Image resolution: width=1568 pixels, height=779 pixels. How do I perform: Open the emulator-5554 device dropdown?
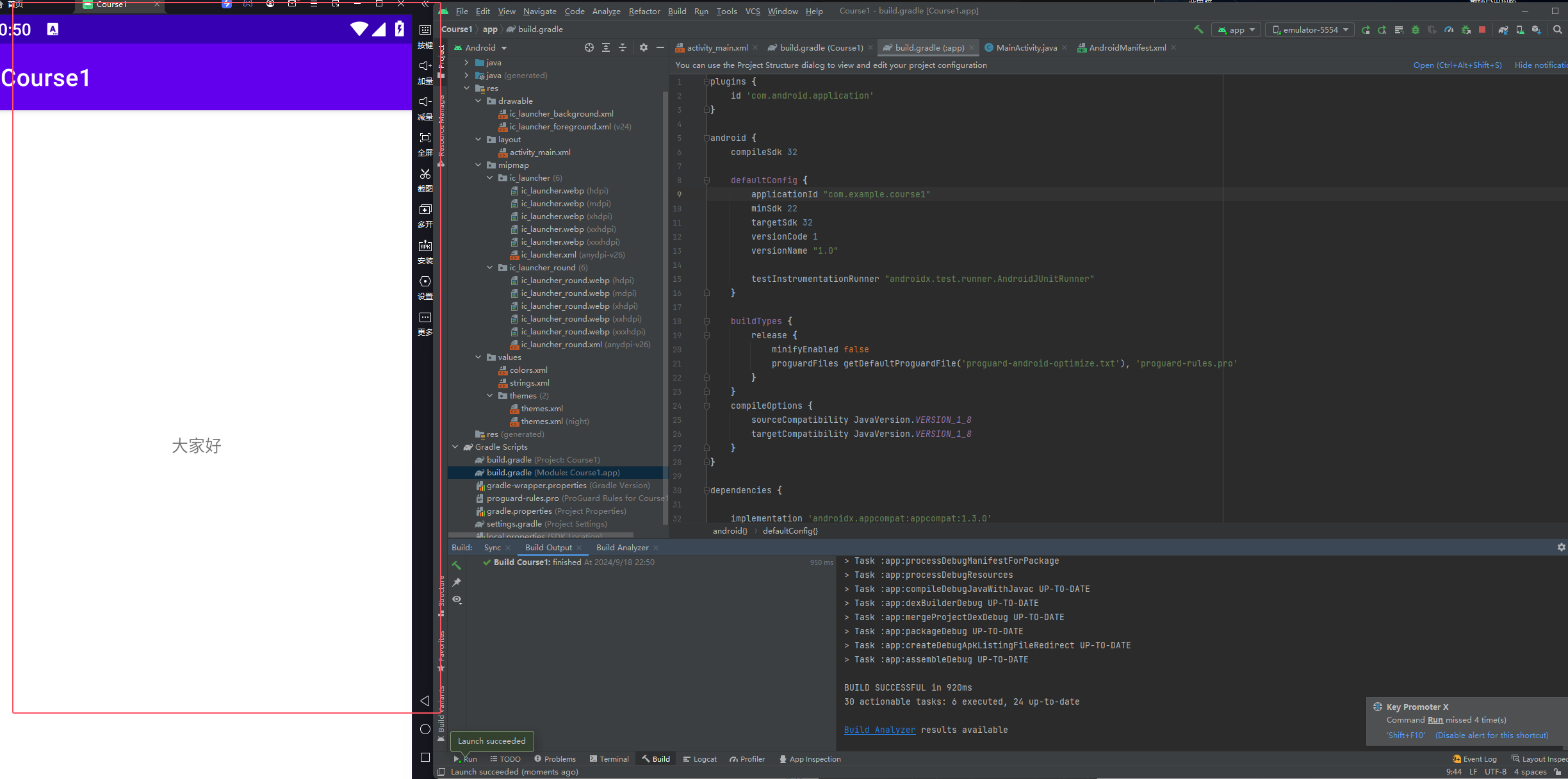(1310, 29)
